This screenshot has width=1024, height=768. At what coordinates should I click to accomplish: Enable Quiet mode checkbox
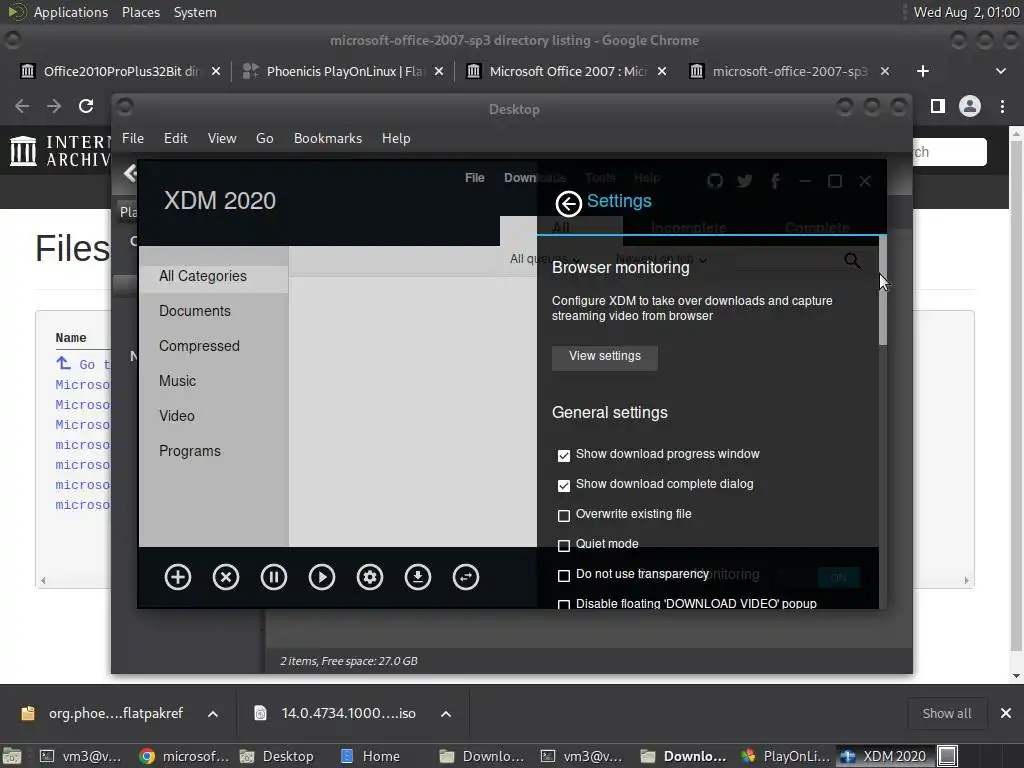click(x=564, y=545)
